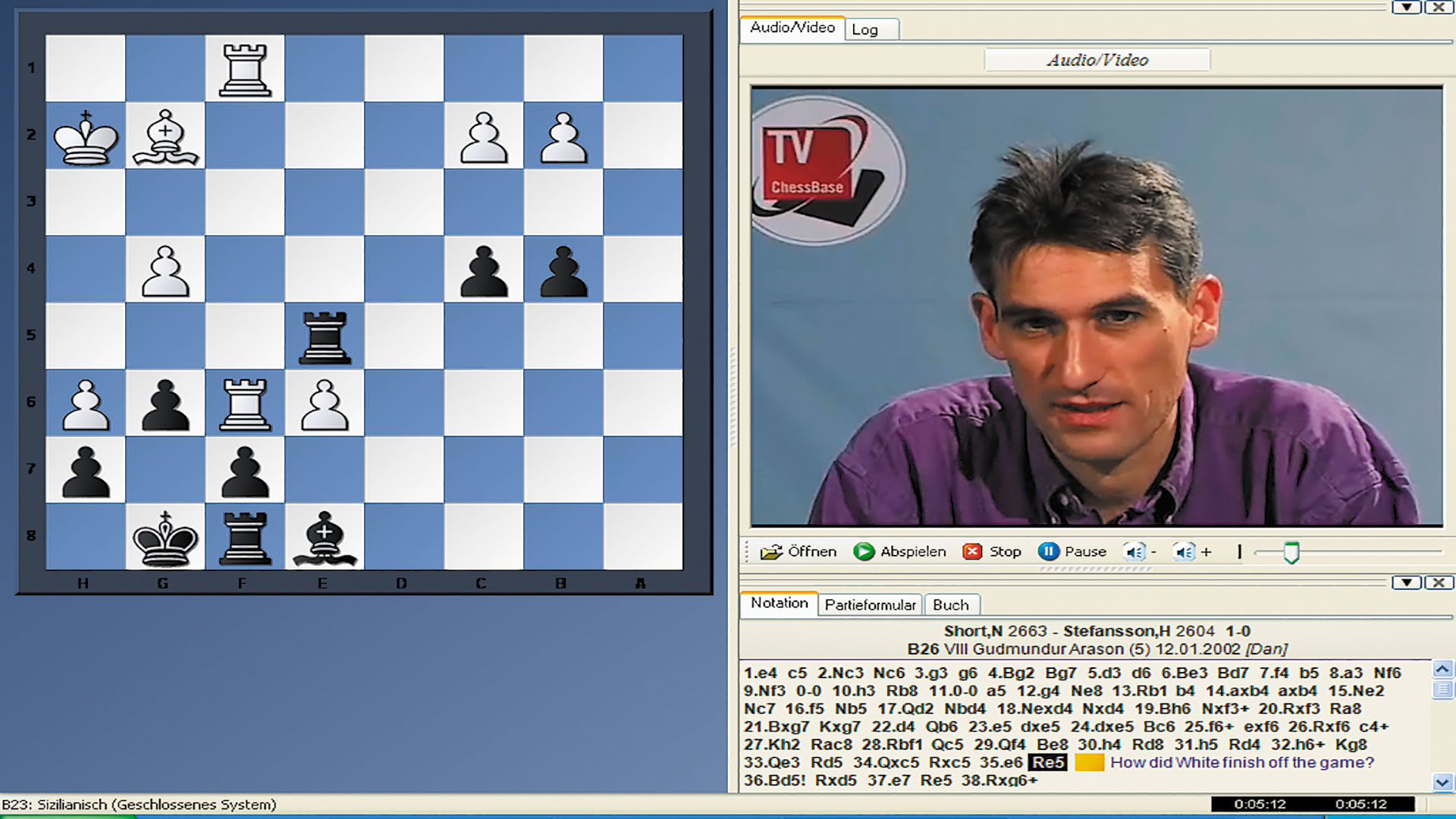Click the volume decrease icon

[1140, 551]
